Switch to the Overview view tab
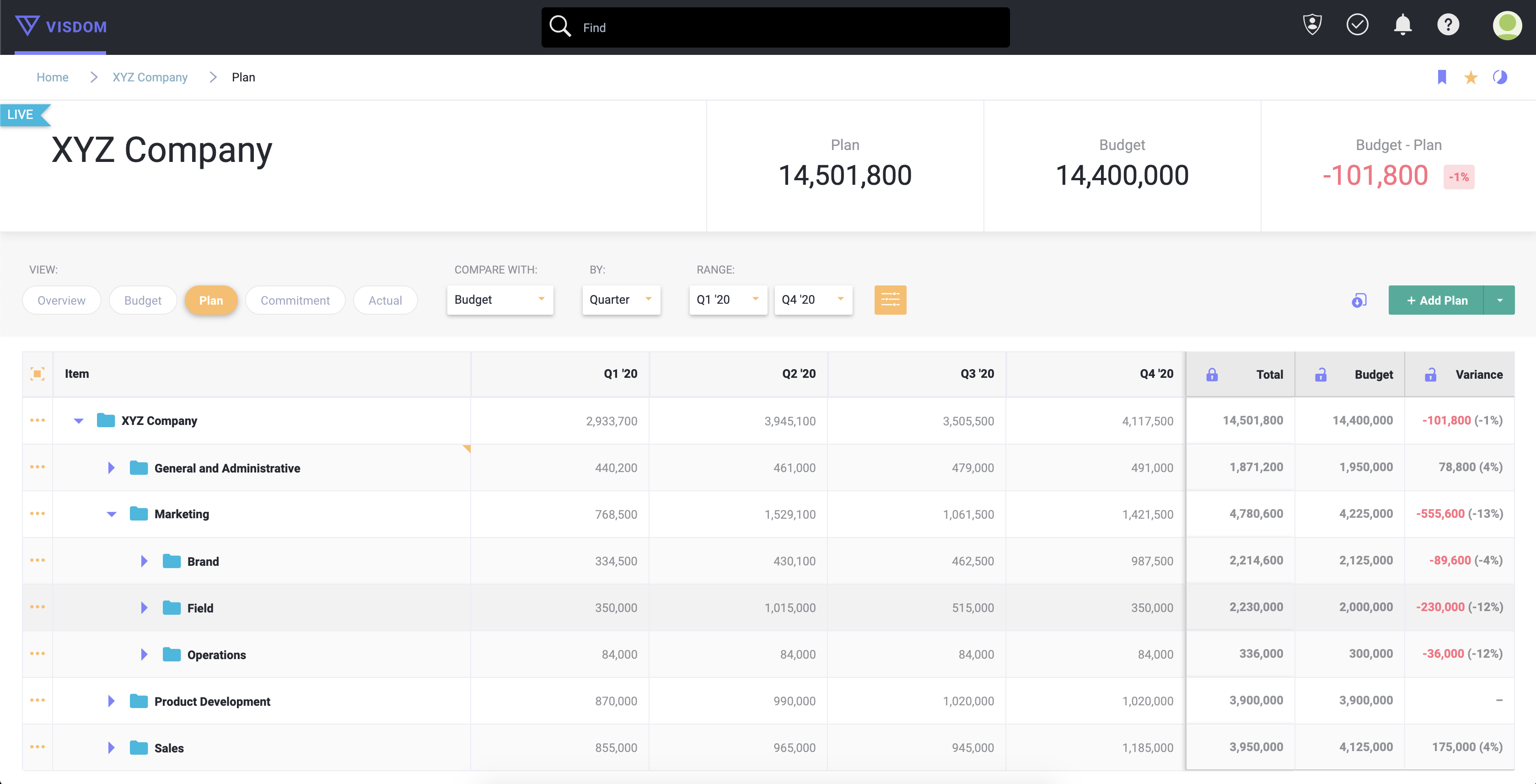The image size is (1536, 784). (x=61, y=301)
